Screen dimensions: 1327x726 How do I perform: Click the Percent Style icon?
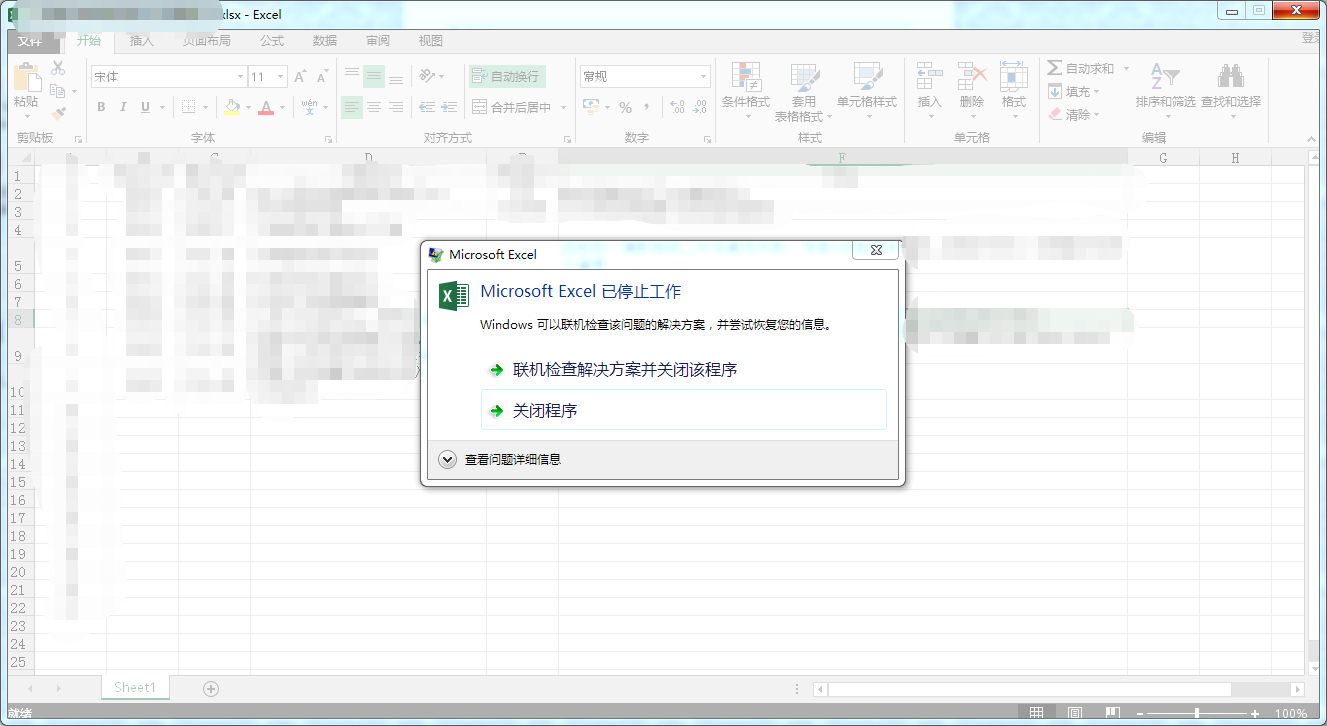pos(625,107)
